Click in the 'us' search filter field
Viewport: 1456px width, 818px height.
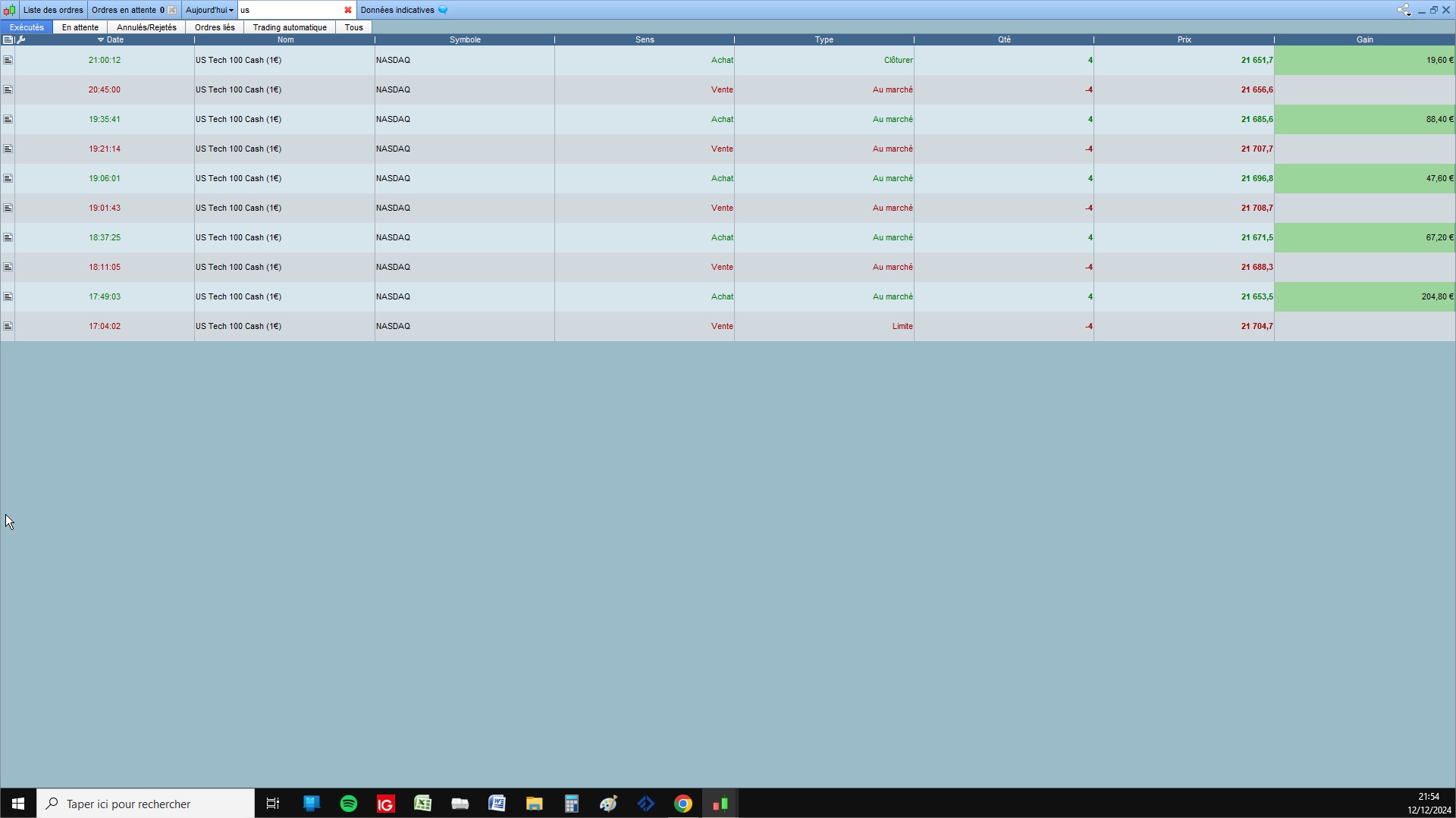(x=290, y=10)
